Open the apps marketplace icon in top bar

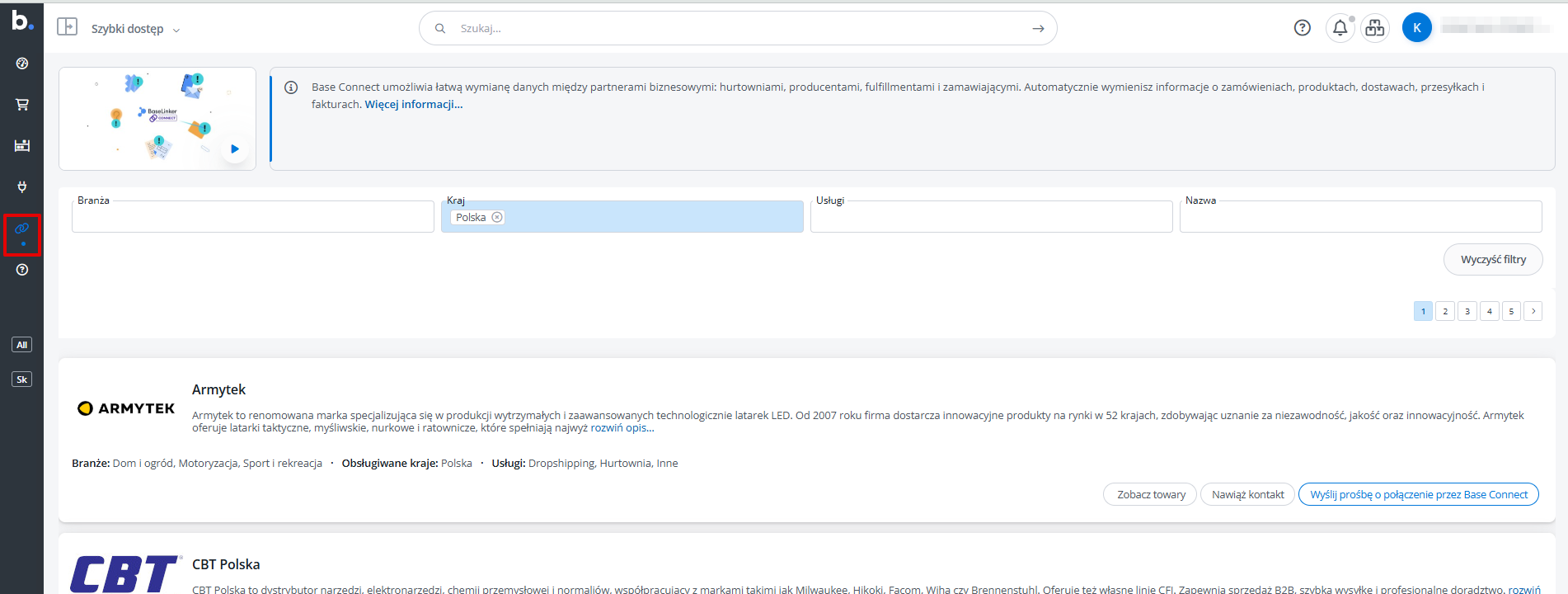point(1375,28)
